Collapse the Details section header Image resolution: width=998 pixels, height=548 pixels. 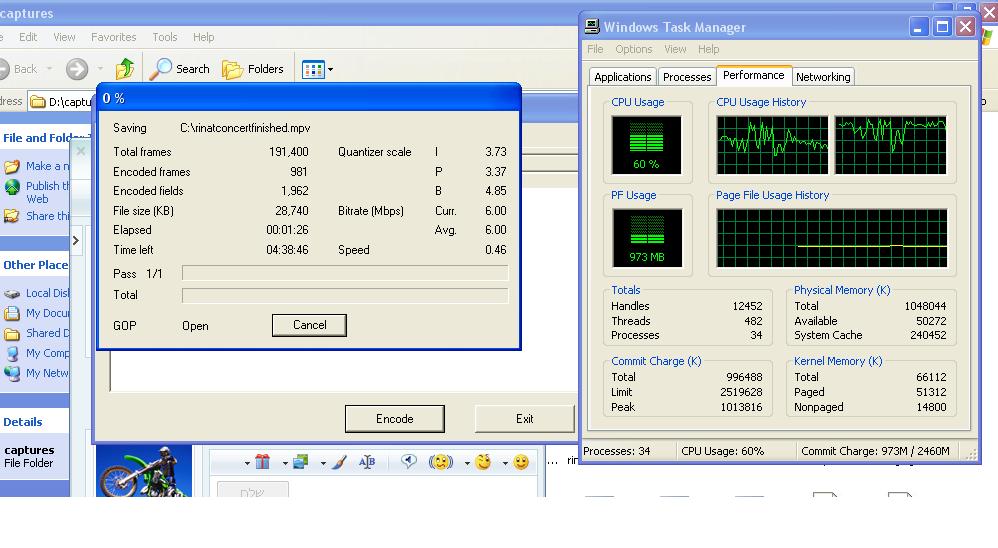click(x=34, y=422)
